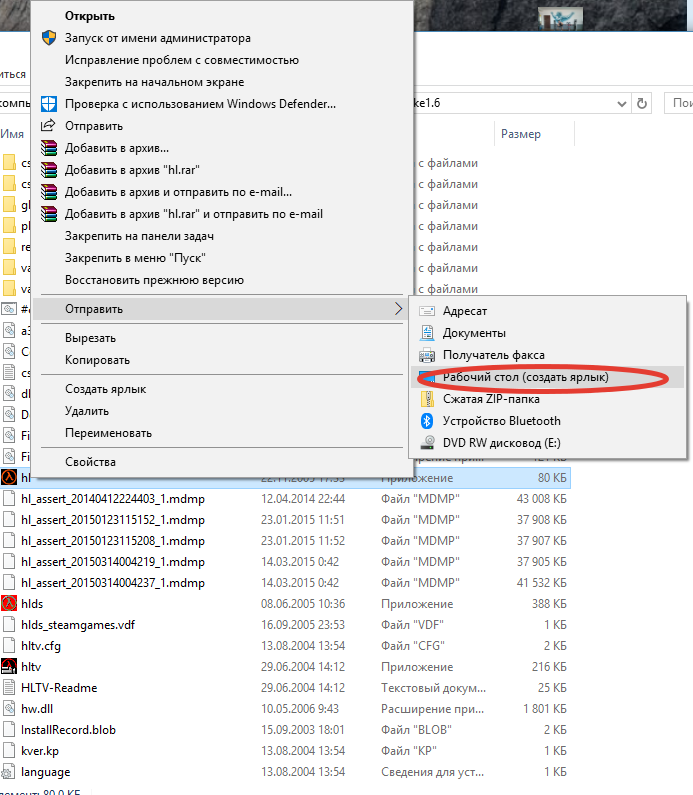Expand the "Отправить" submenu arrow
Viewport: 693px width, 795px height.
pyautogui.click(x=398, y=310)
